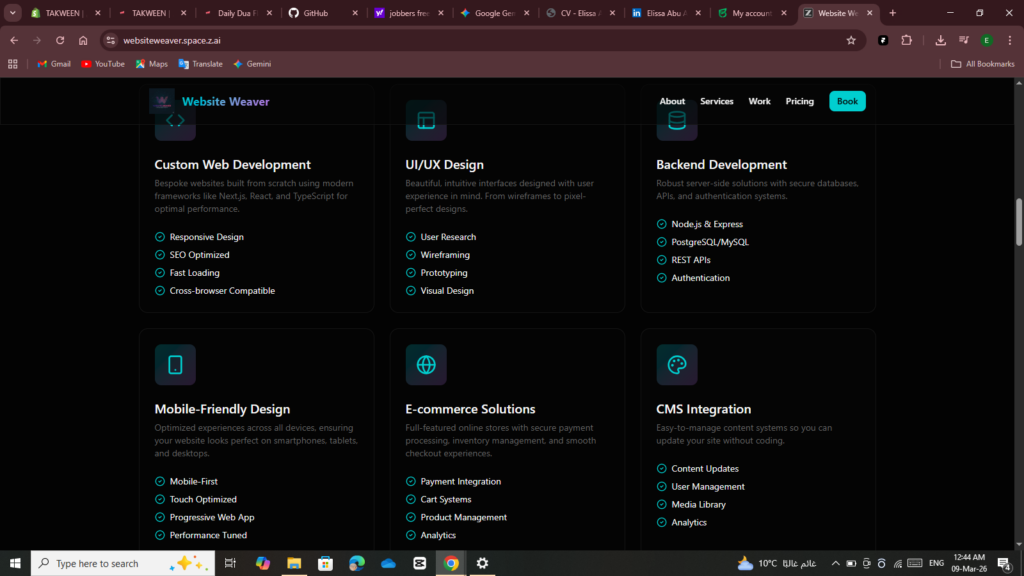Image resolution: width=1024 pixels, height=576 pixels.
Task: Click the E-commerce Solutions globe icon
Action: [x=426, y=364]
